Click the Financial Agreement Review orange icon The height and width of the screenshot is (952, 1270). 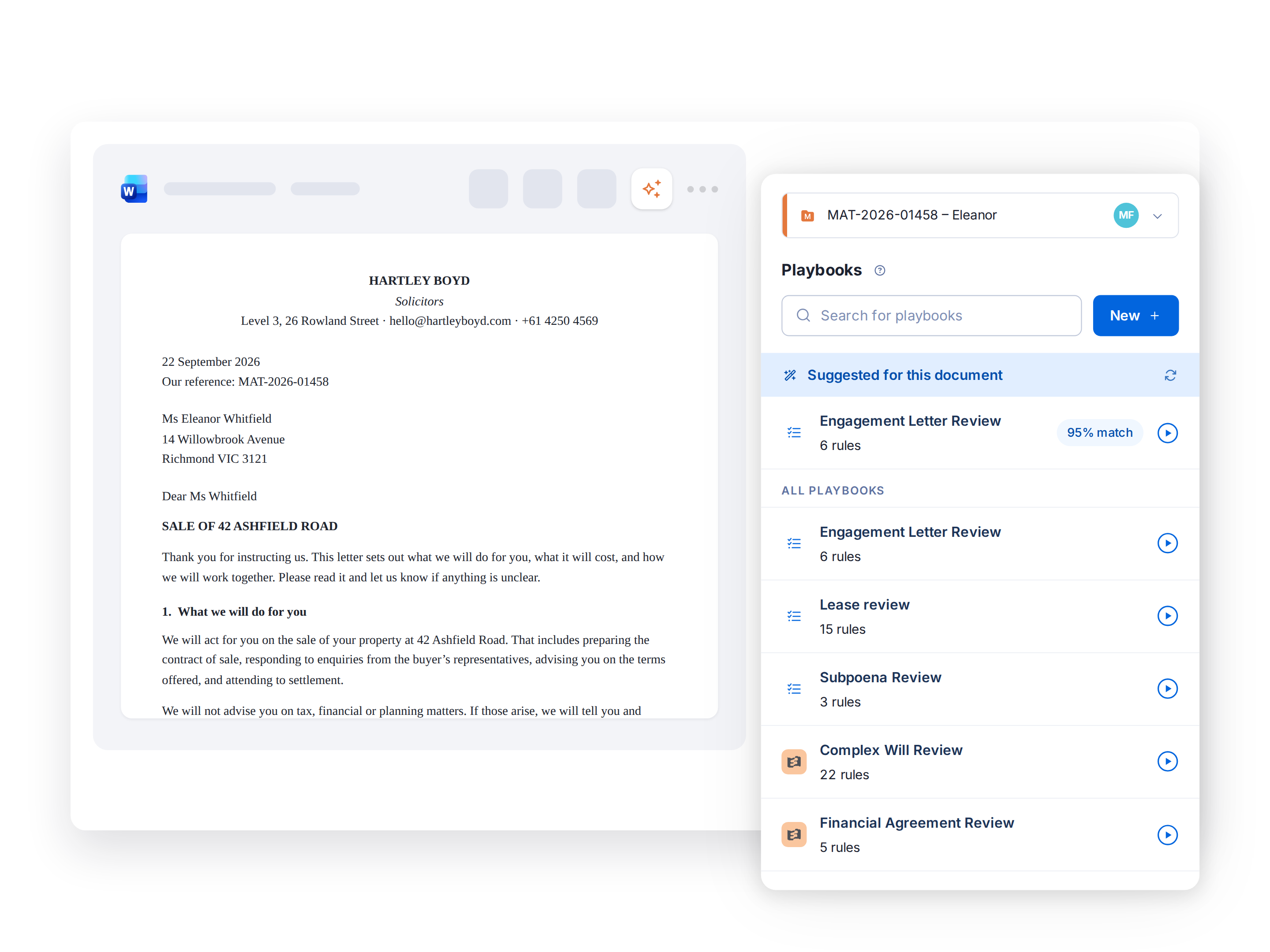[794, 835]
